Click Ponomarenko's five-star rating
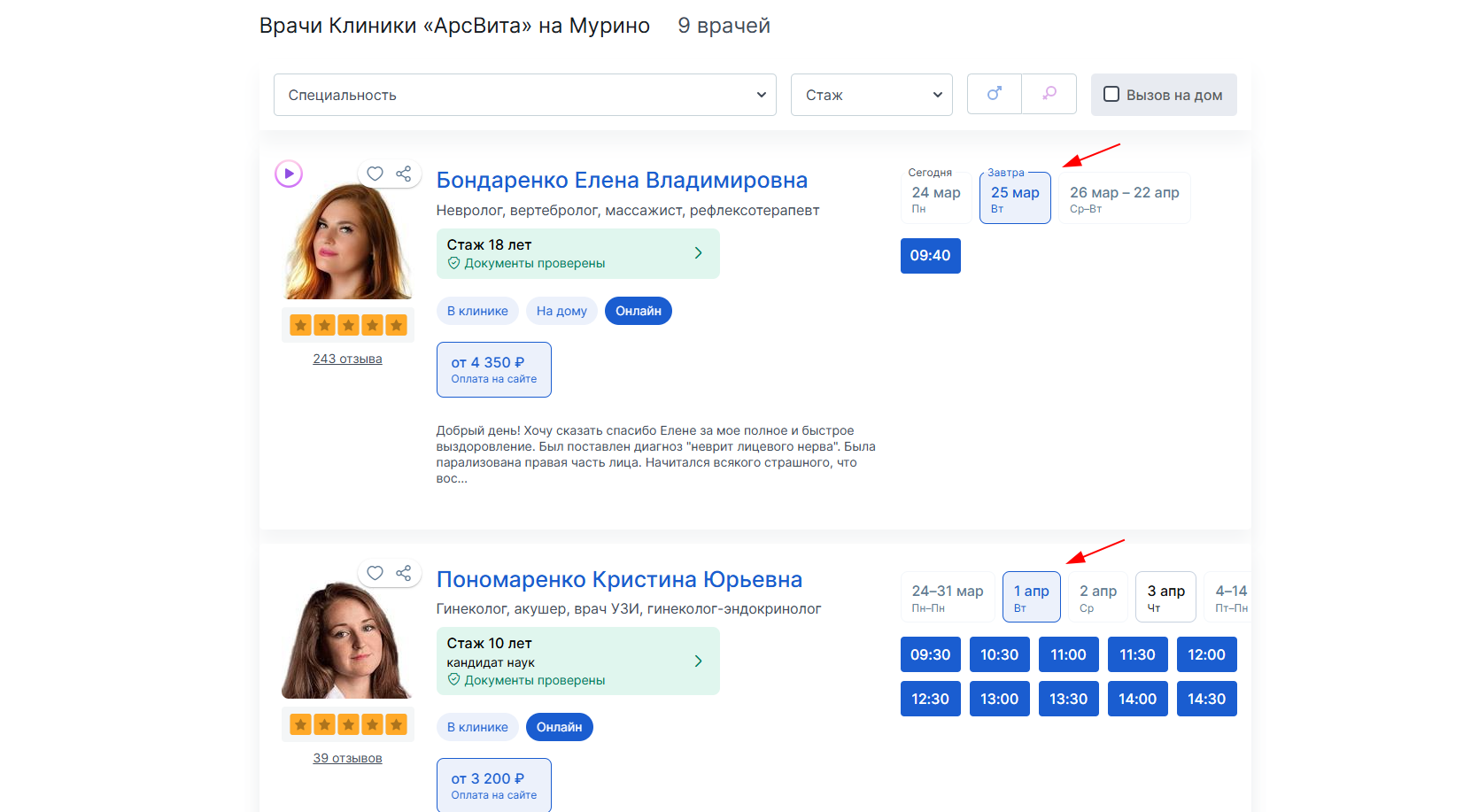The width and height of the screenshot is (1471, 812). pyautogui.click(x=348, y=724)
